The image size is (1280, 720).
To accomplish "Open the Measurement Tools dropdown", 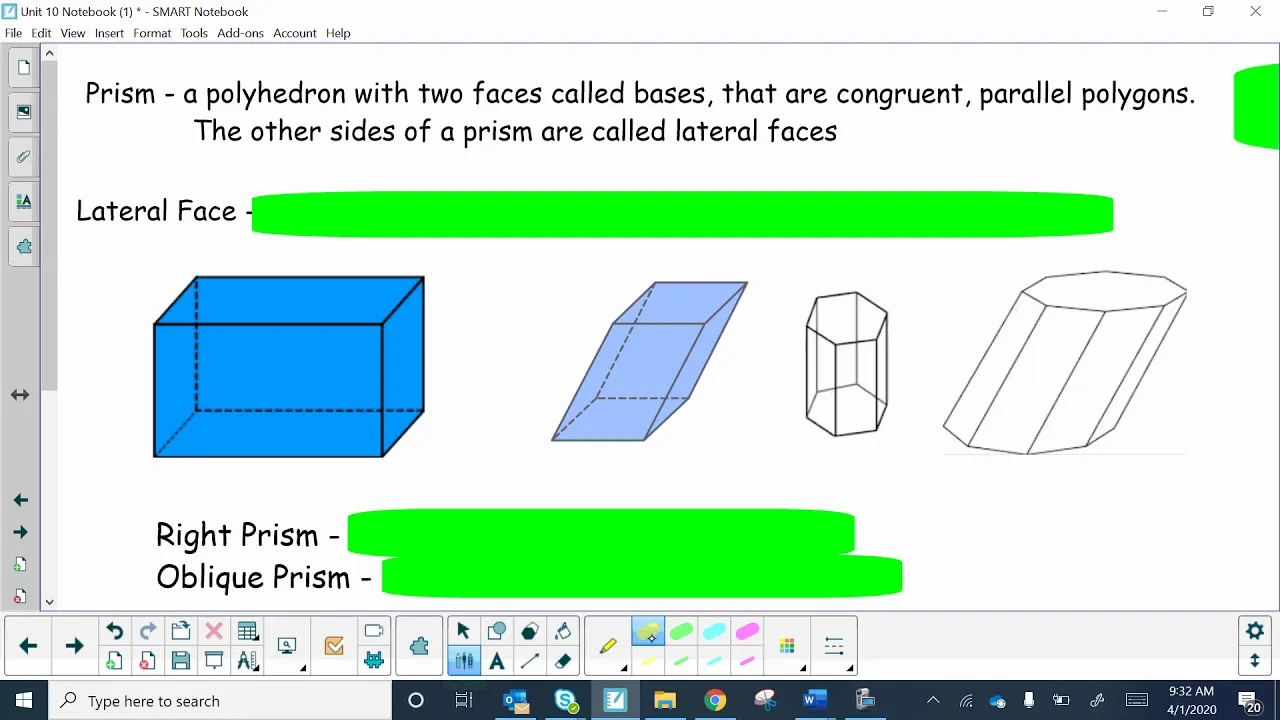I will tap(247, 661).
